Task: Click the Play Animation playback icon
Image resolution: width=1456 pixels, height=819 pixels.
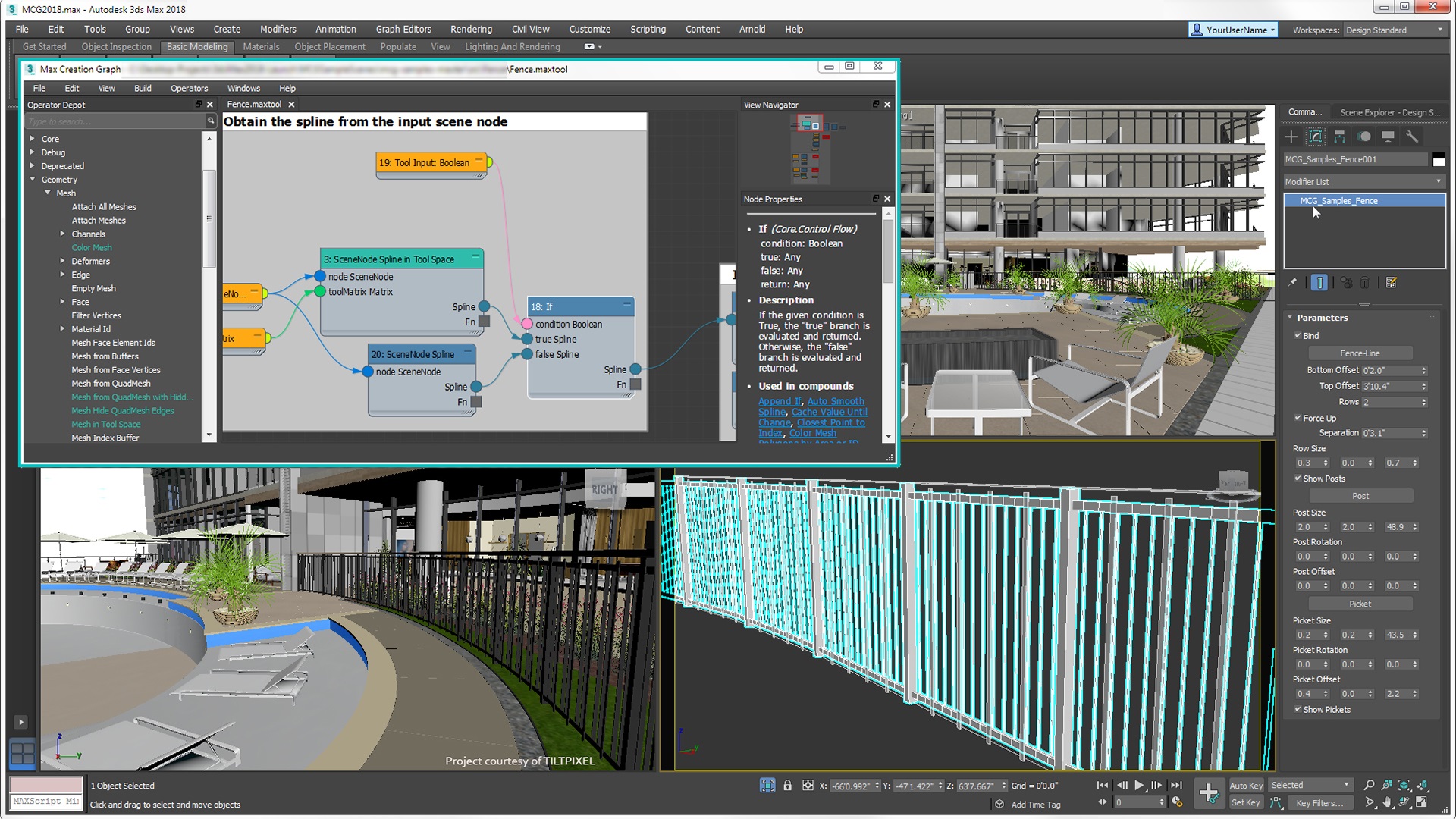Action: (x=1140, y=785)
